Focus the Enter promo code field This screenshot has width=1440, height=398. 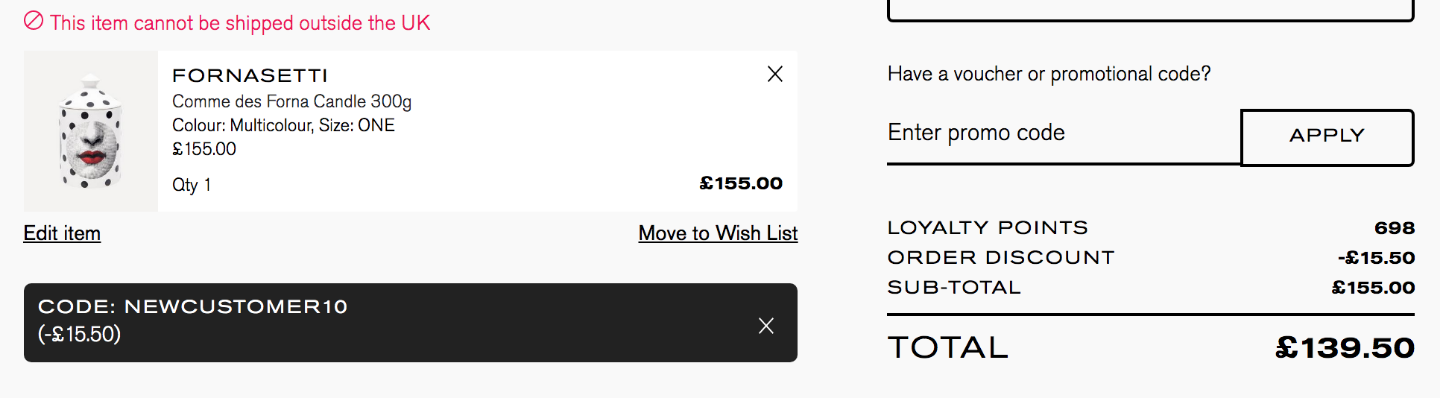1063,134
